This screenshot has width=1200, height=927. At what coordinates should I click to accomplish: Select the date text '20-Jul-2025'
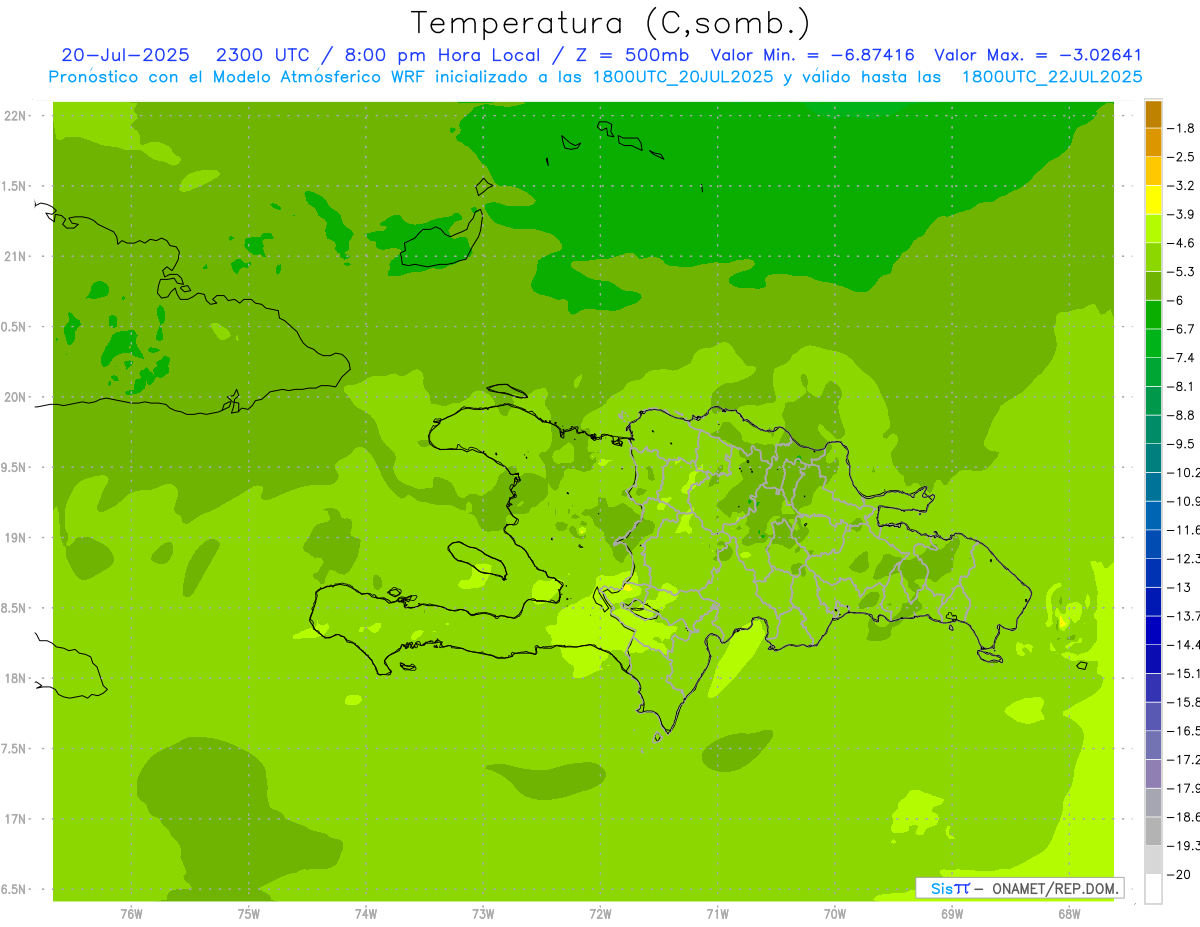125,55
